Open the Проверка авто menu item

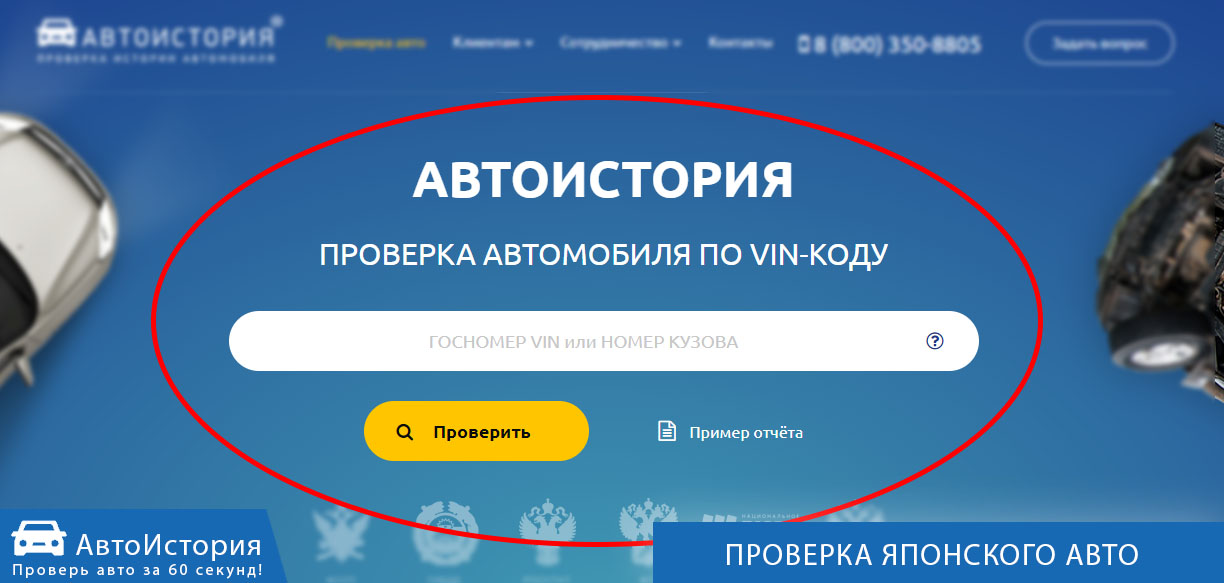tap(376, 43)
